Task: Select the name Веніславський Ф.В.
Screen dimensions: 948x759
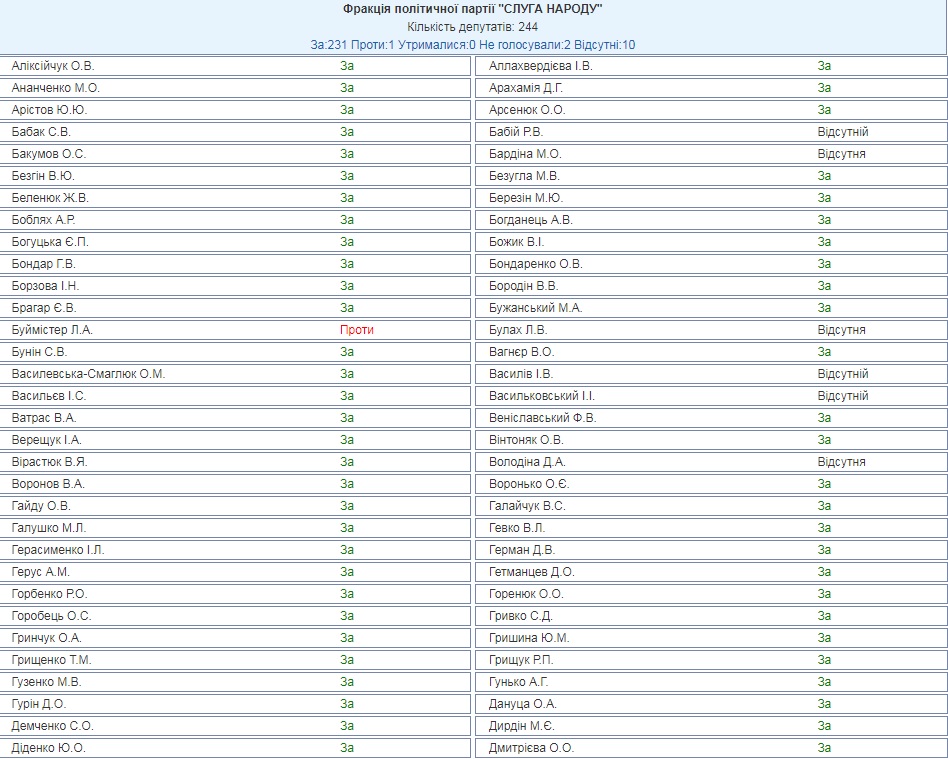Action: pyautogui.click(x=542, y=418)
